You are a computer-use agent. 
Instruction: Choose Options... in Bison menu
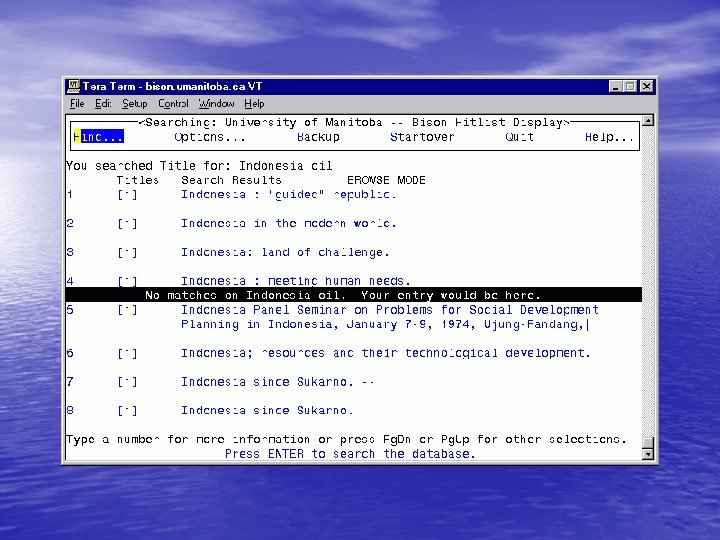pyautogui.click(x=210, y=137)
